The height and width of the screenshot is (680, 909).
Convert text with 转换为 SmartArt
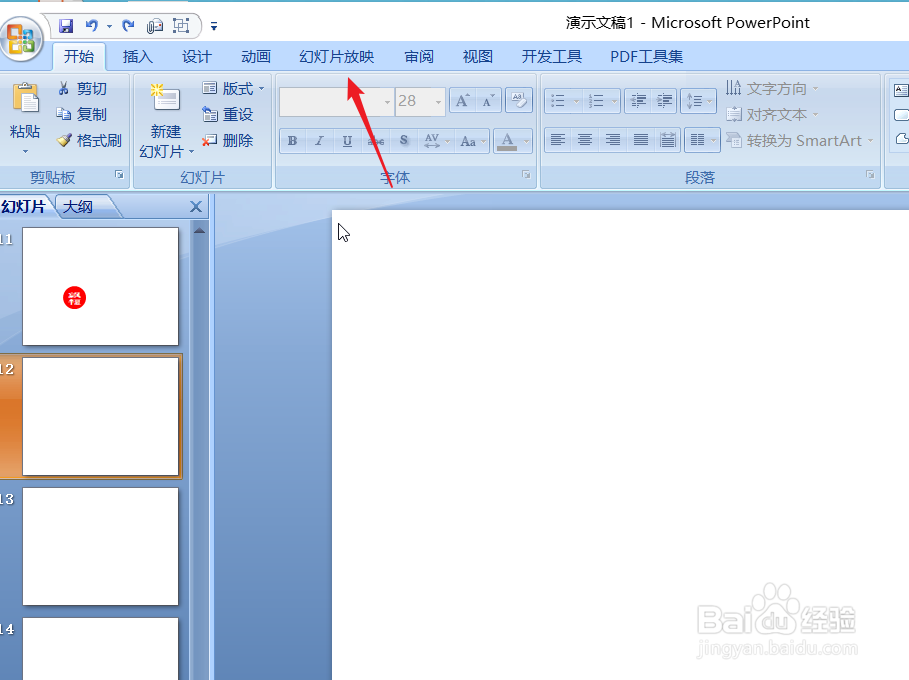tap(800, 140)
